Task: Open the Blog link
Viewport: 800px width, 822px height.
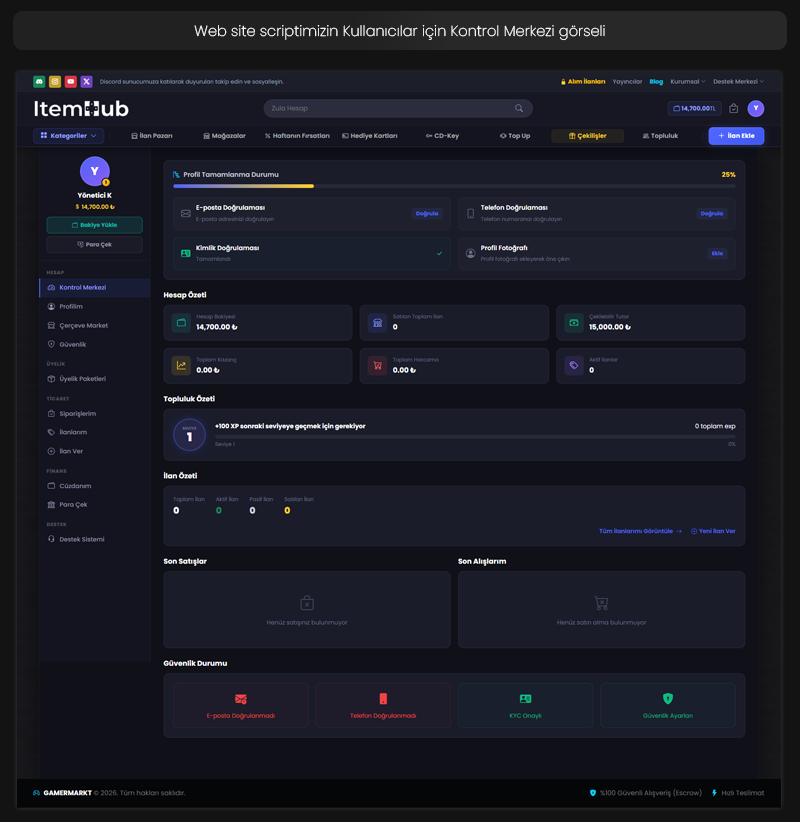Action: pos(656,81)
